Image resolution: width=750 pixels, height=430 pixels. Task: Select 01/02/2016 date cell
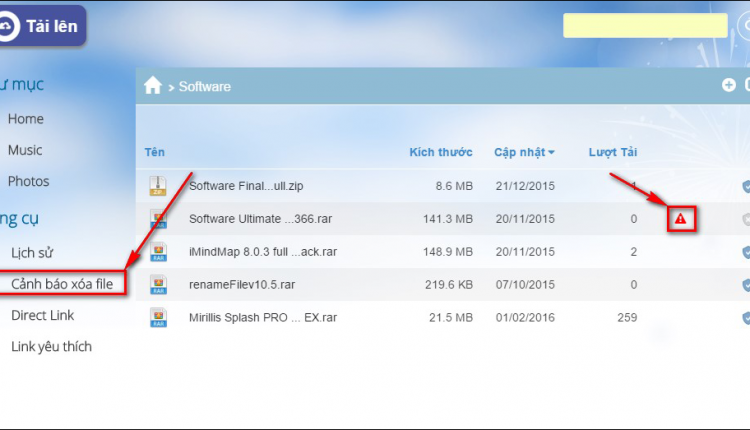pyautogui.click(x=525, y=318)
